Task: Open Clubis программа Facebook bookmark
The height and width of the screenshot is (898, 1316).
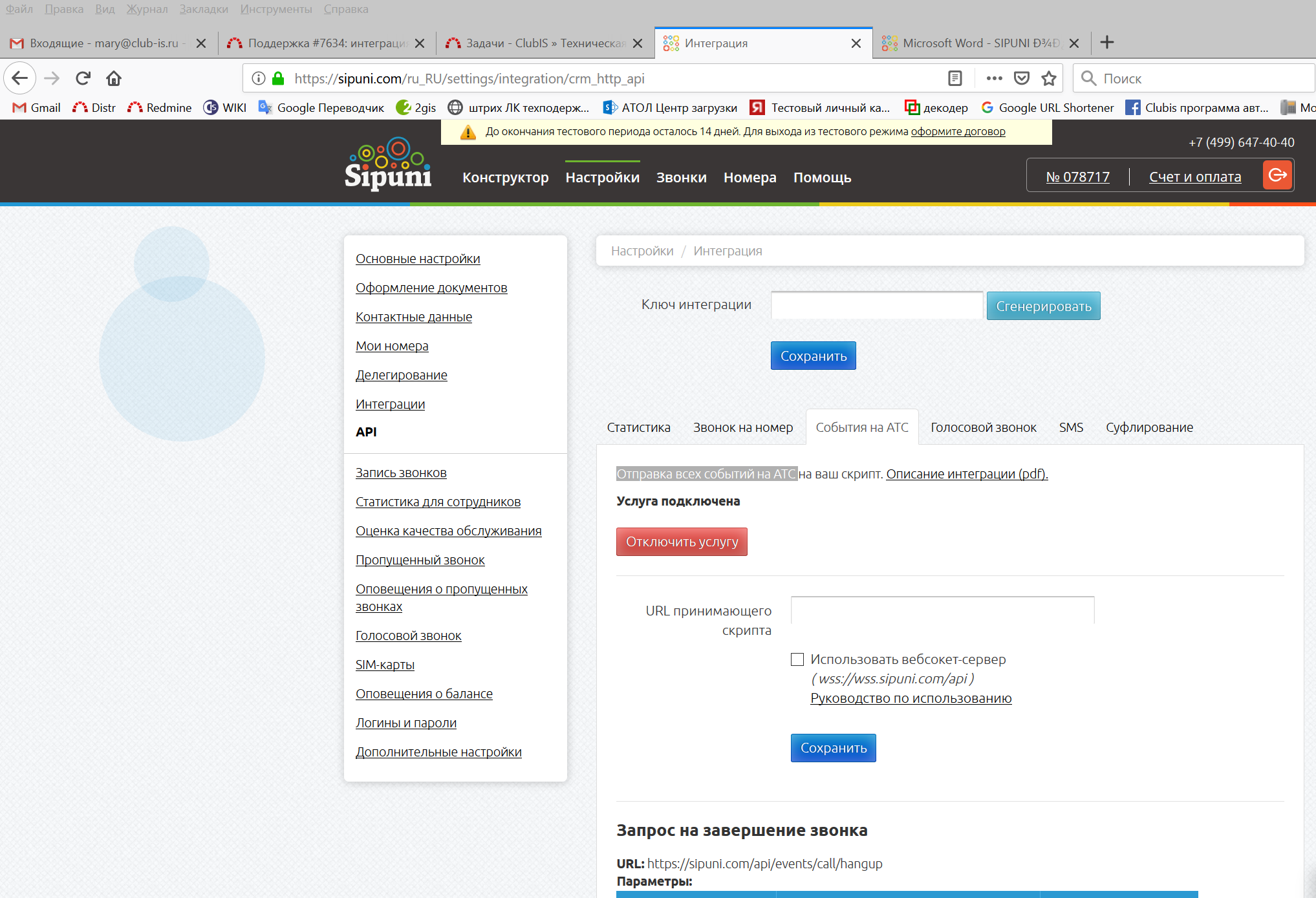Action: 1197,107
